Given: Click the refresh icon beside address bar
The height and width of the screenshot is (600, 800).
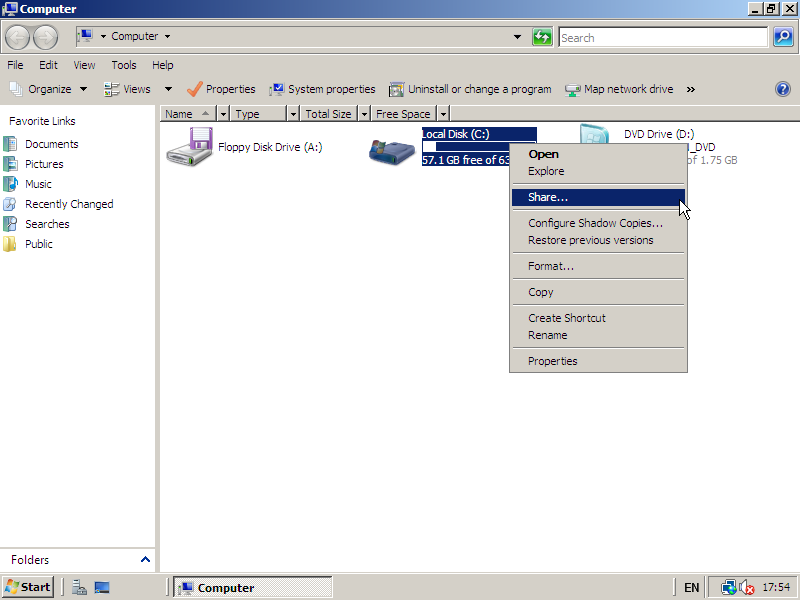Looking at the screenshot, I should pos(542,37).
